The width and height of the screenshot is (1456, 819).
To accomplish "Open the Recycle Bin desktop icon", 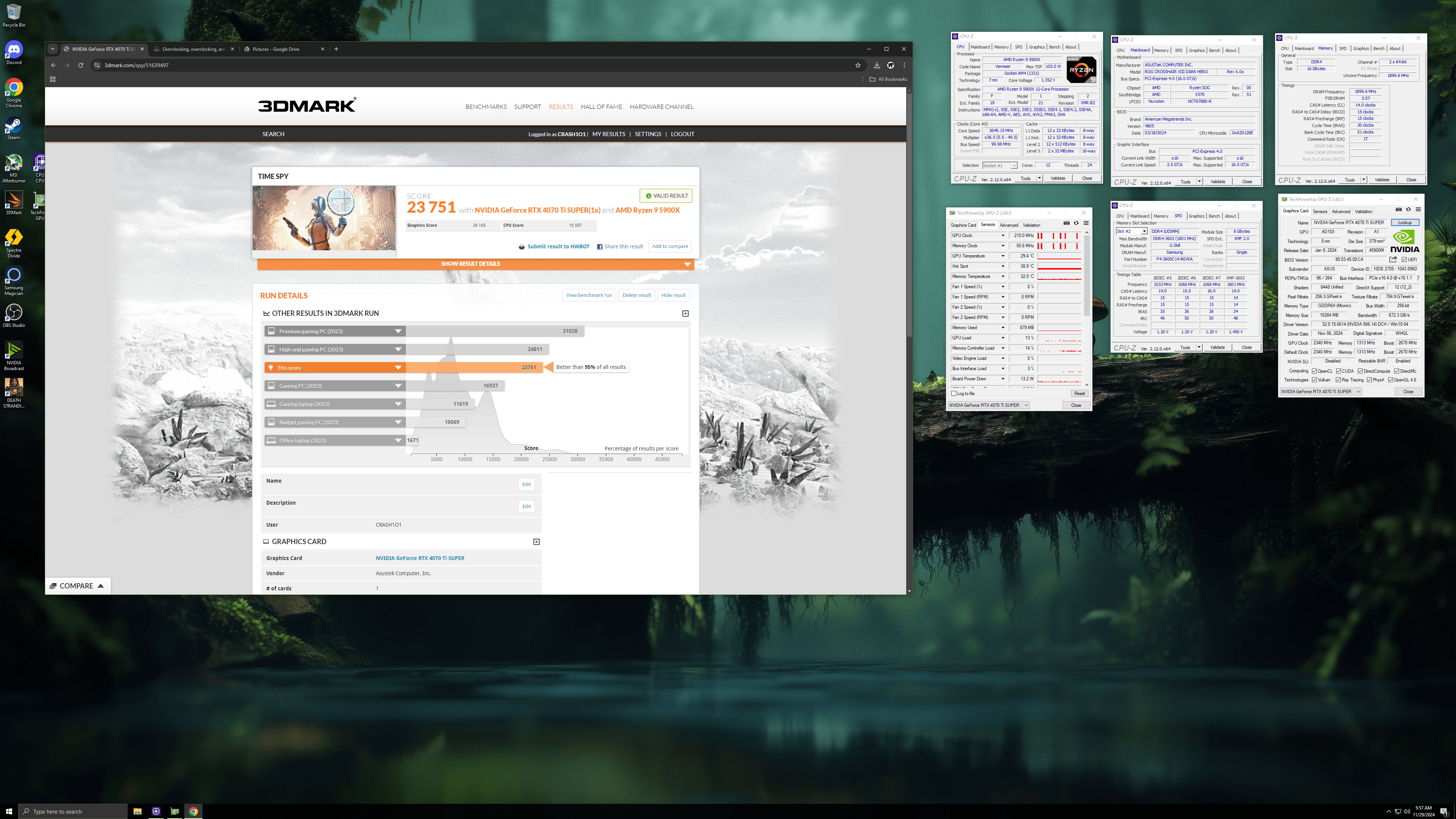I will point(14,15).
